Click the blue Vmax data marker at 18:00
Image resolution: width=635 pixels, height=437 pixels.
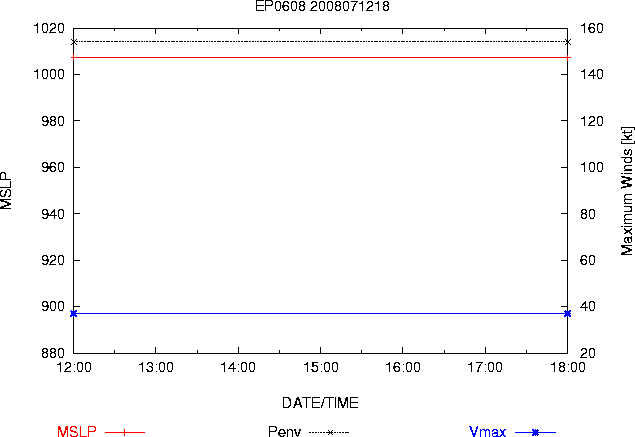tap(567, 313)
